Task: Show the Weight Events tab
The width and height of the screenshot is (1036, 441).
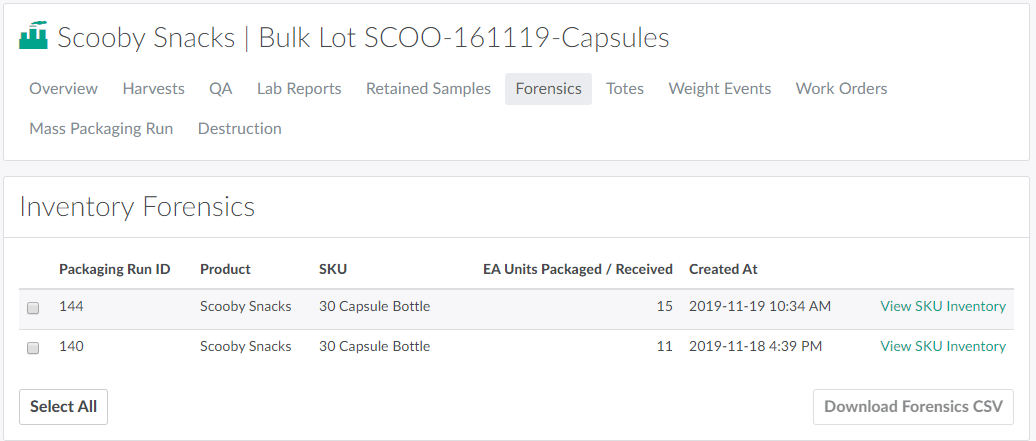Action: (720, 89)
